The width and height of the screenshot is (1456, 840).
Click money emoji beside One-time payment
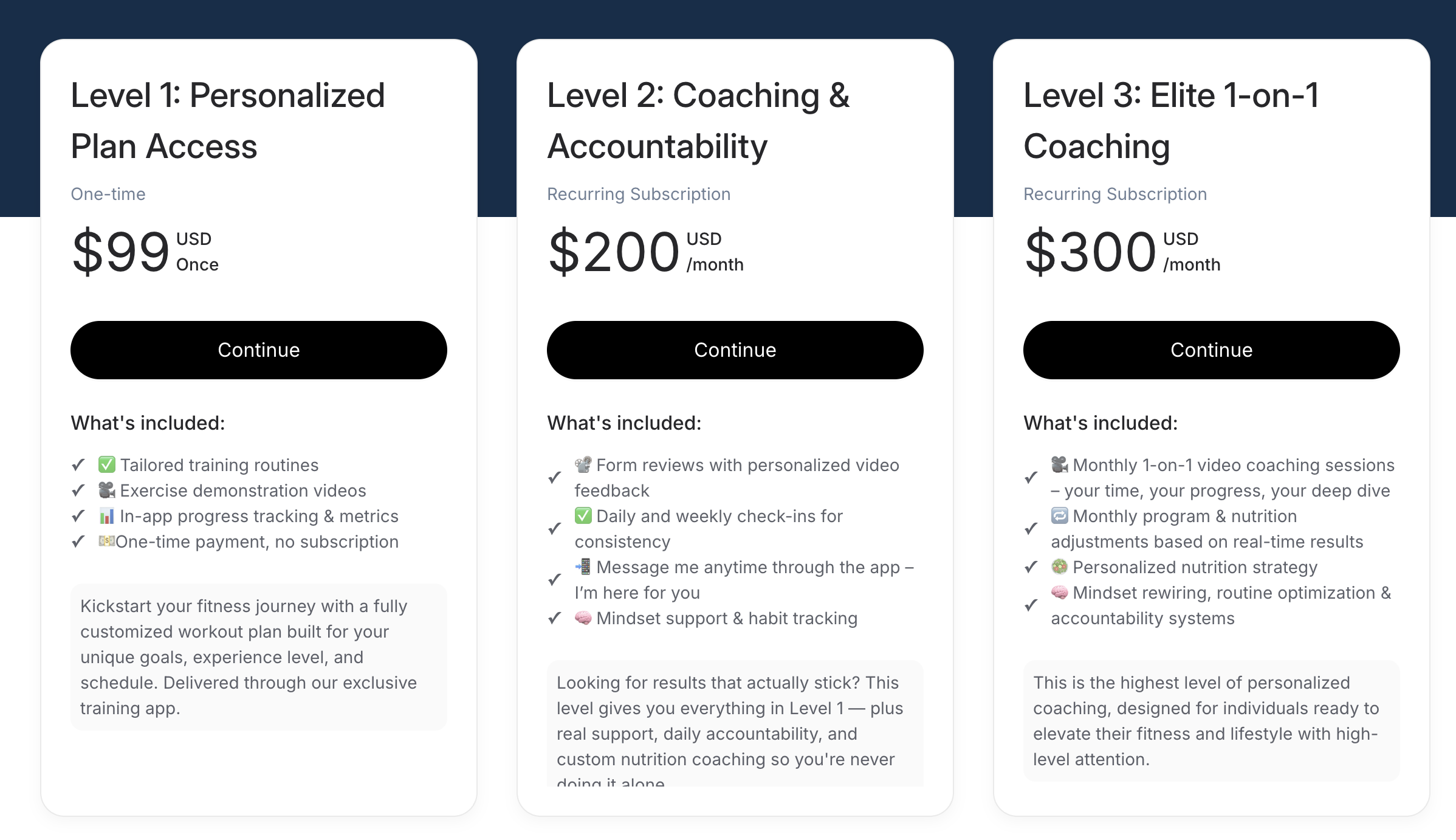(x=107, y=541)
